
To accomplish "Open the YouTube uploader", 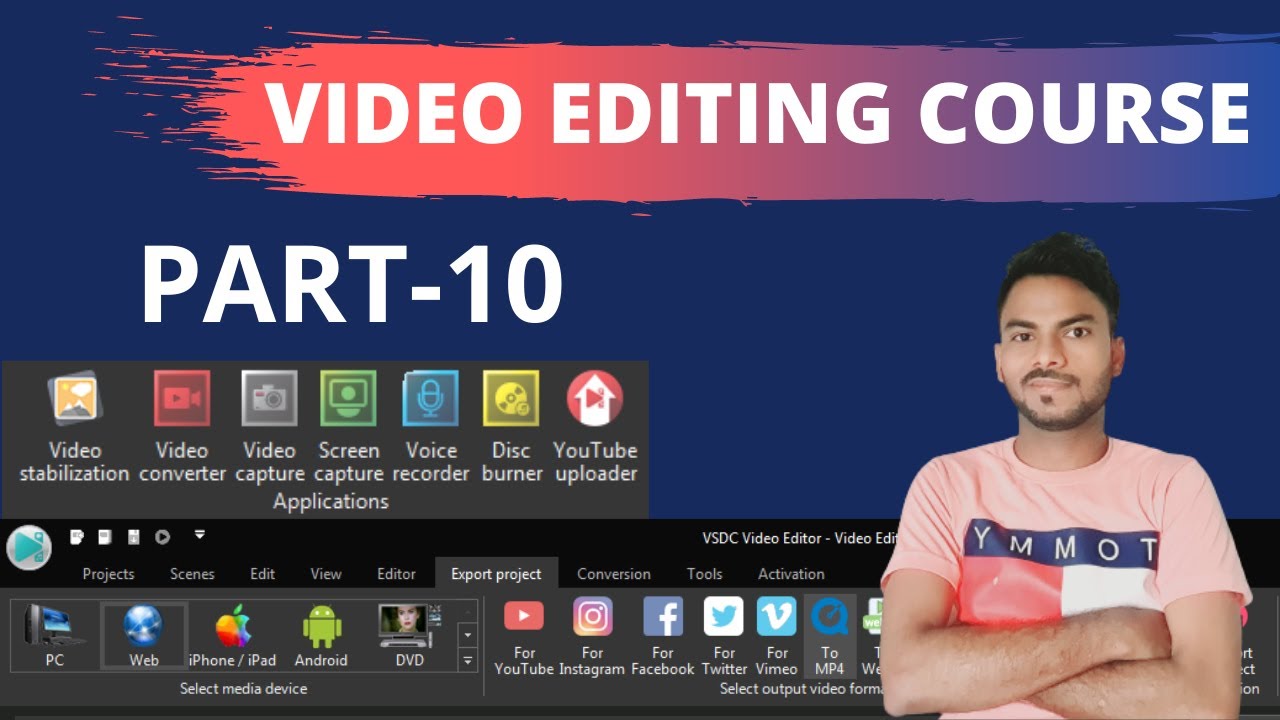I will click(x=595, y=427).
